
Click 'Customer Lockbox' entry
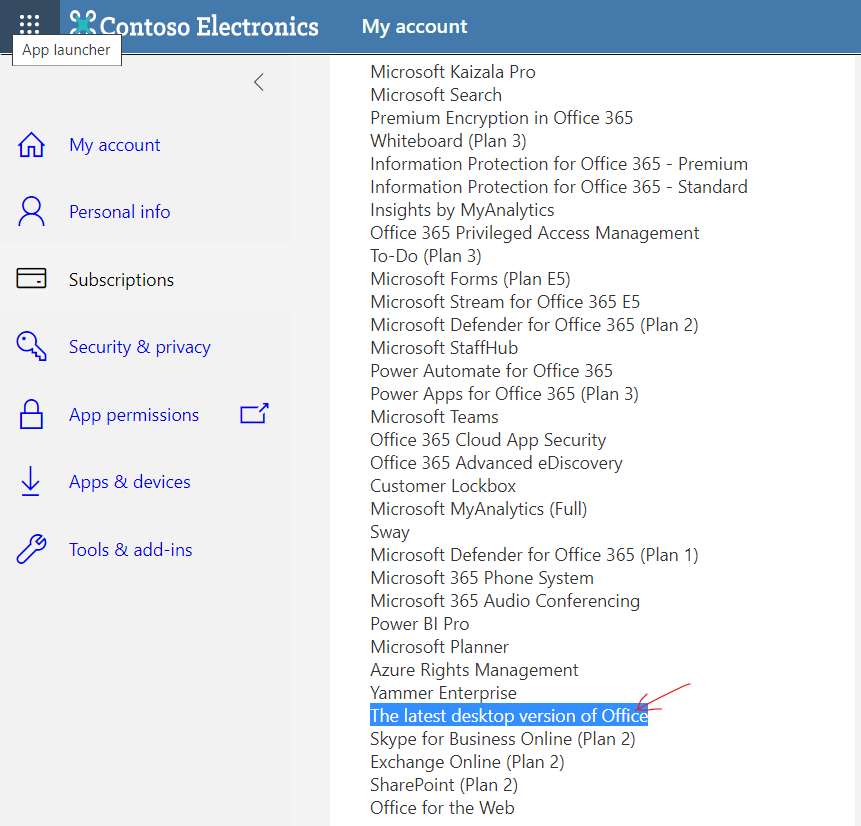pyautogui.click(x=443, y=486)
